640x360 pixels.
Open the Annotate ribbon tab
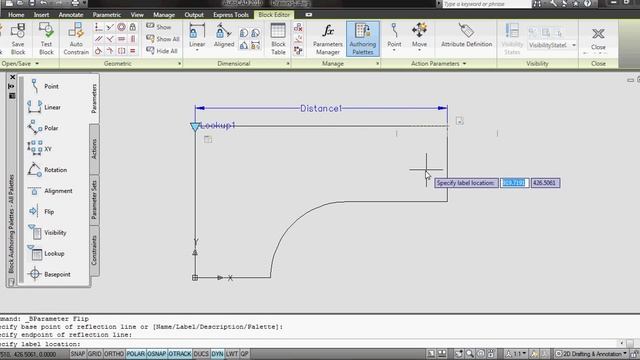pyautogui.click(x=71, y=15)
